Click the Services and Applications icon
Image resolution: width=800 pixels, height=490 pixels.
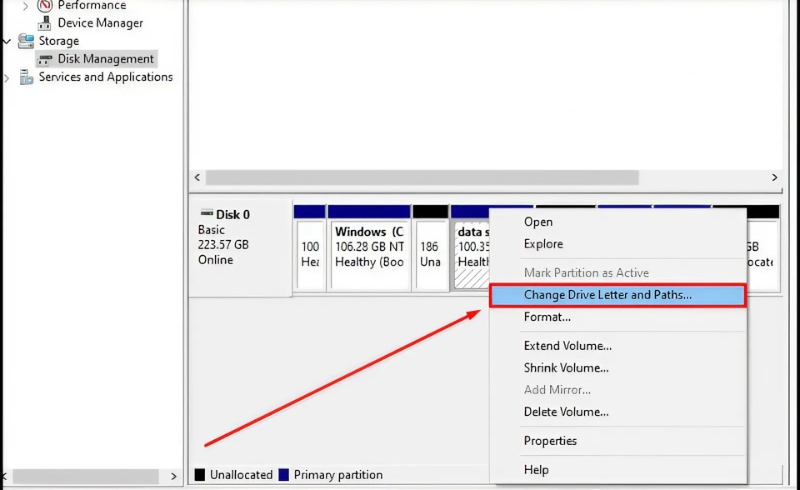[26, 77]
